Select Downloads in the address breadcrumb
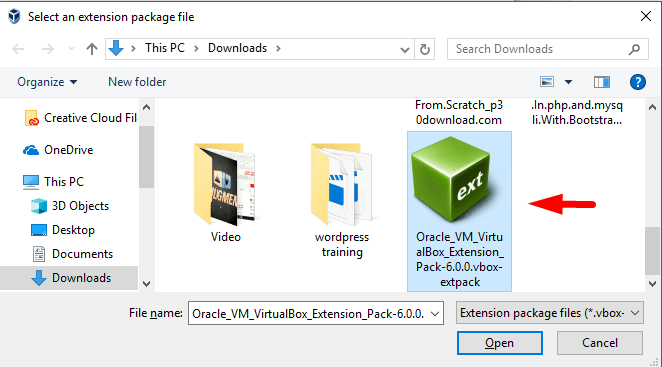This screenshot has height=367, width=662. point(237,48)
